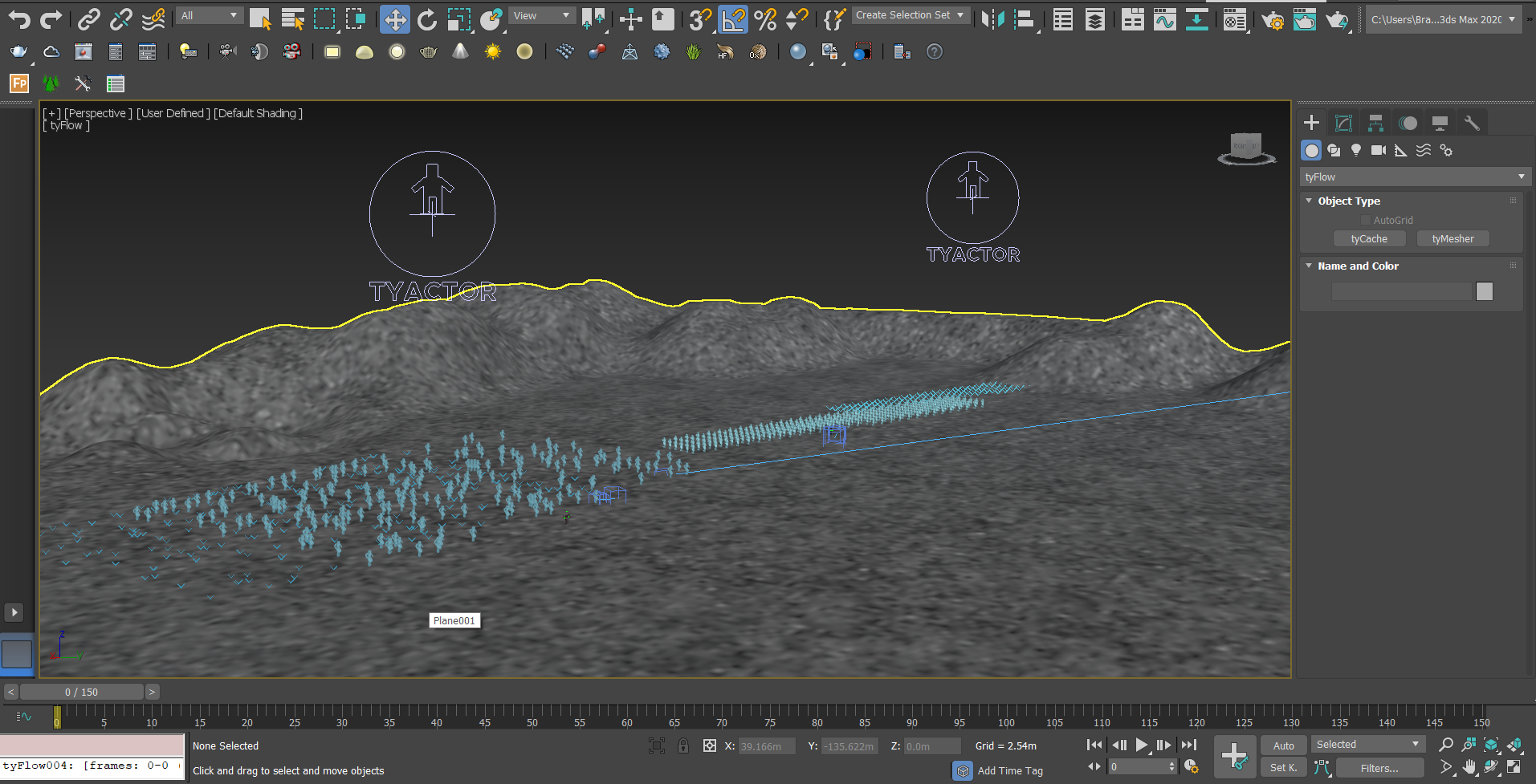Image resolution: width=1536 pixels, height=784 pixels.
Task: Open the Default Shading viewport menu
Action: pos(258,113)
